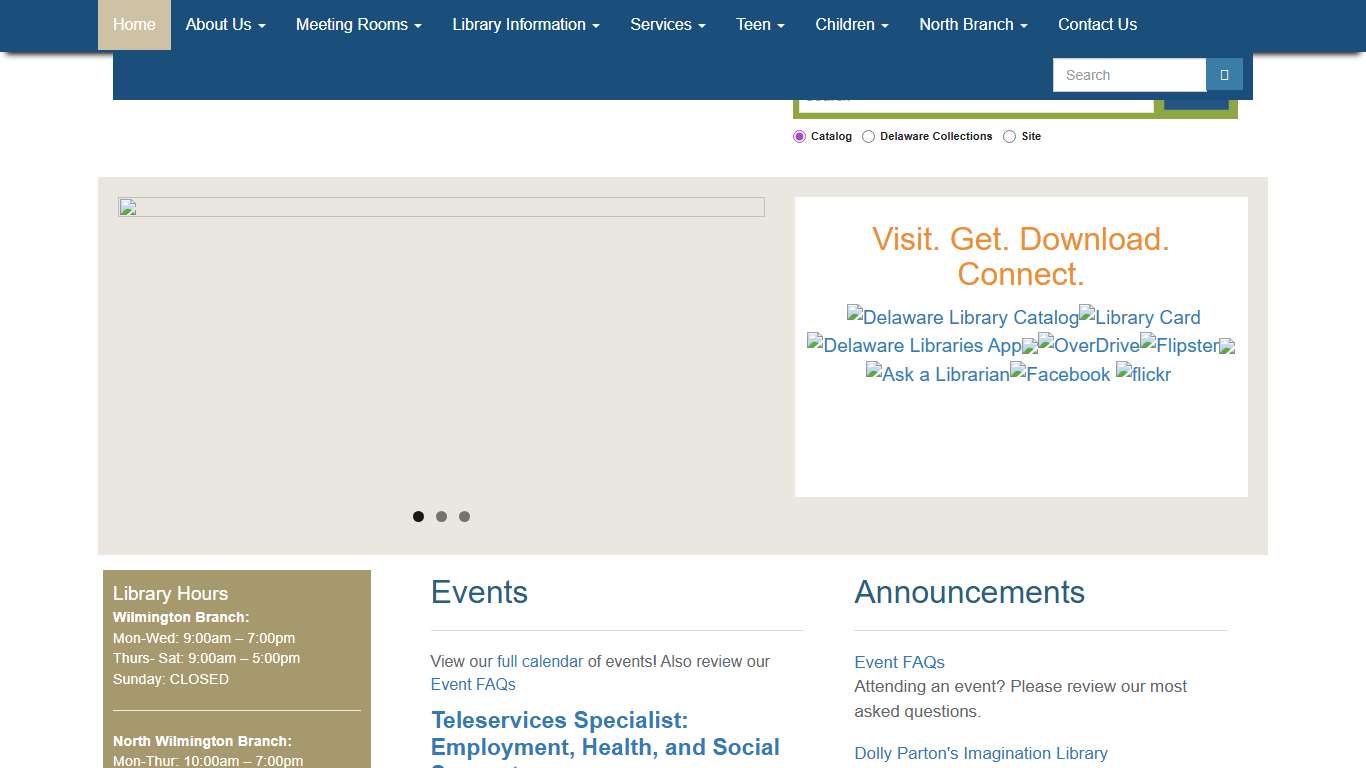Open the Delaware Libraries App icon

[913, 345]
